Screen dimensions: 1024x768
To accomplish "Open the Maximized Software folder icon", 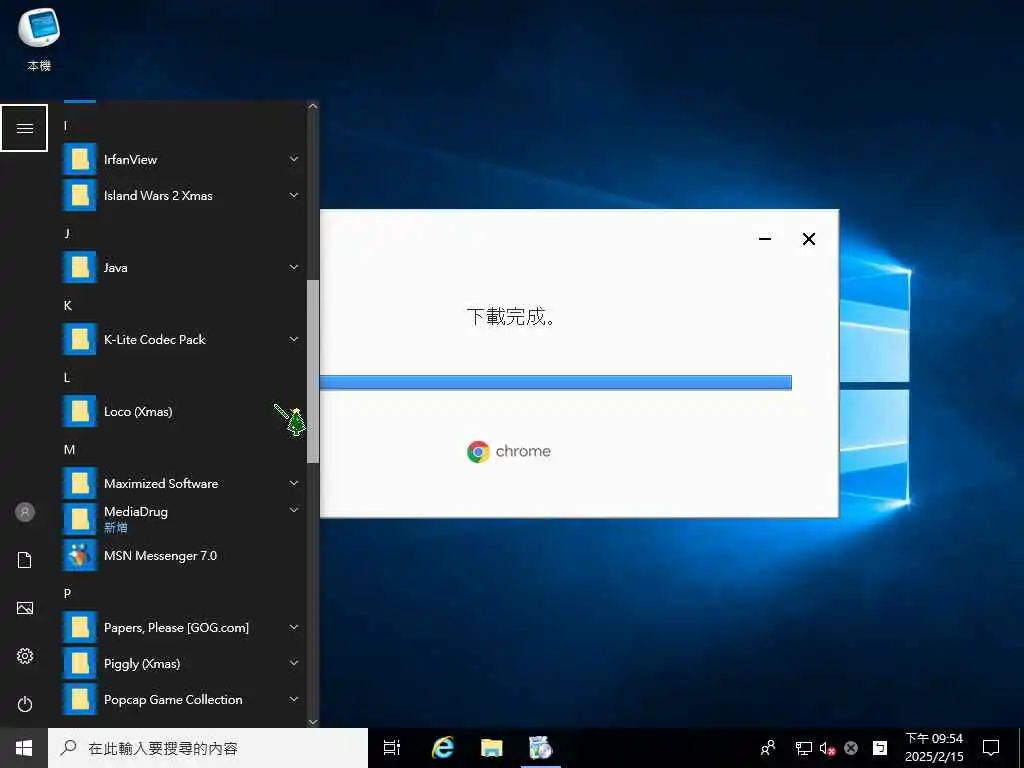I will [x=80, y=483].
